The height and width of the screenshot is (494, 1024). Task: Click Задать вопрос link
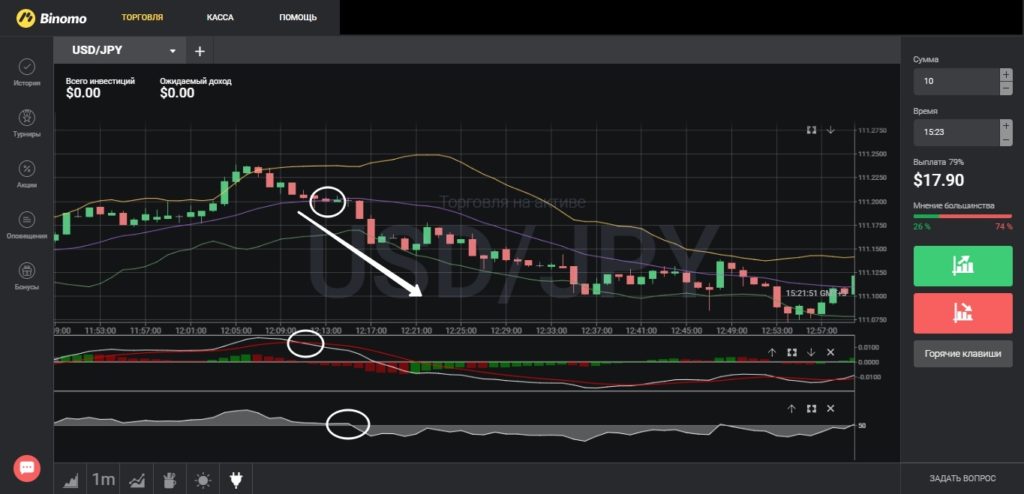pyautogui.click(x=963, y=478)
